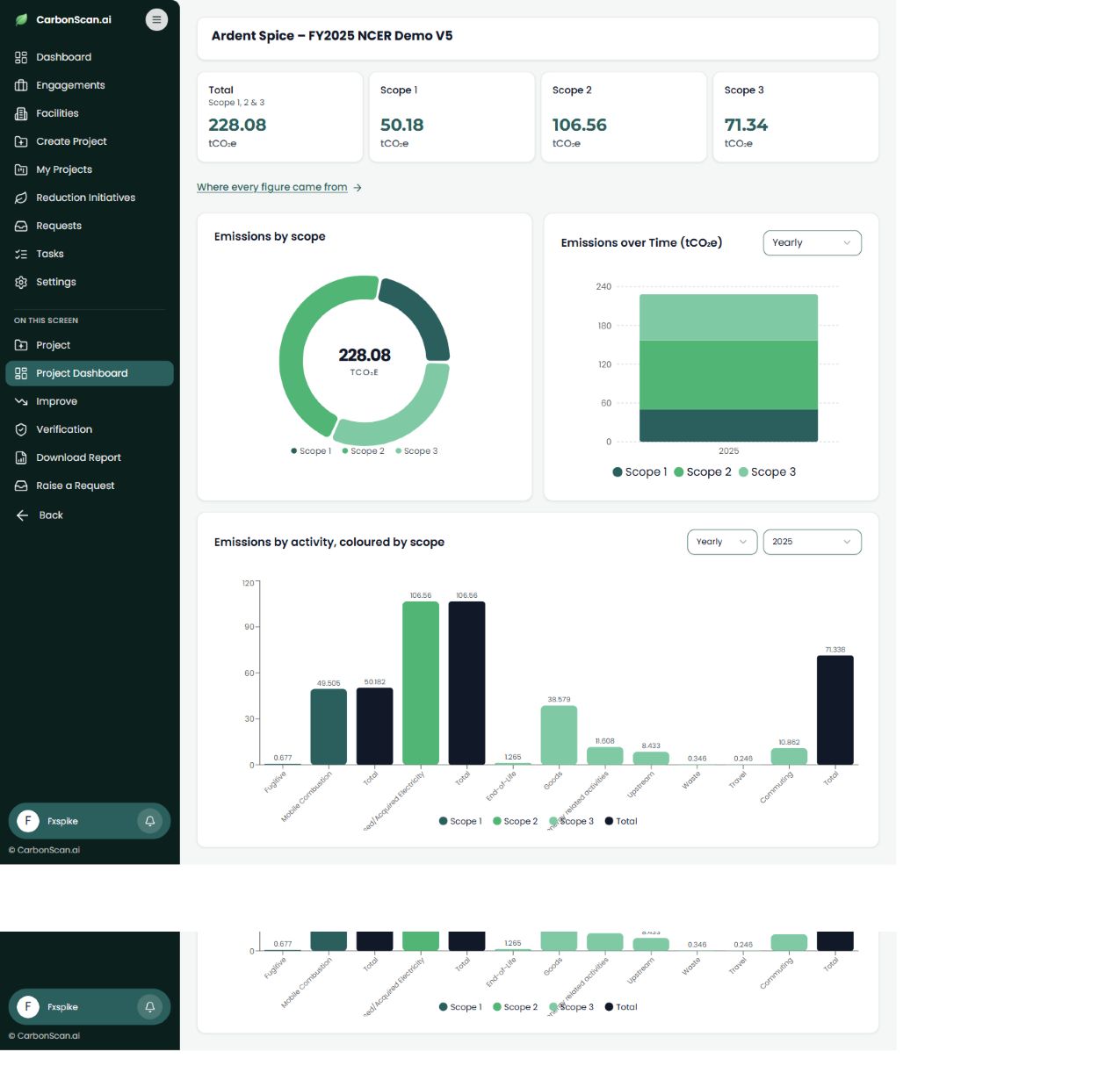
Task: Click the Upstream bar valued 8.433
Action: pyautogui.click(x=651, y=759)
